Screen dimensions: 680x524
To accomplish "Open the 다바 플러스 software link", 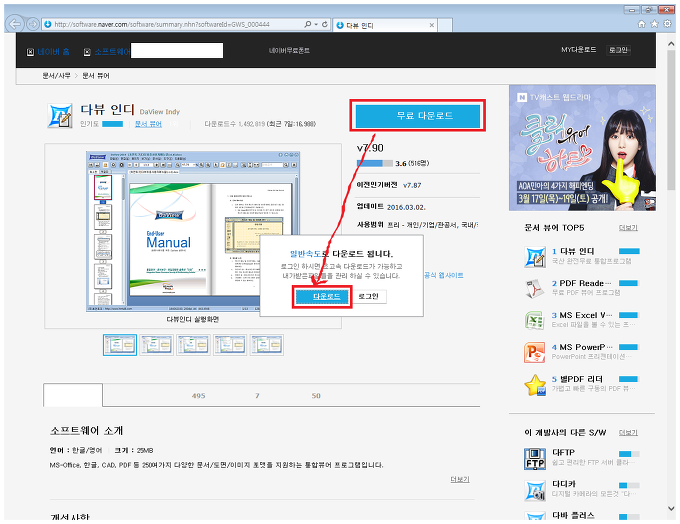I will [x=573, y=515].
